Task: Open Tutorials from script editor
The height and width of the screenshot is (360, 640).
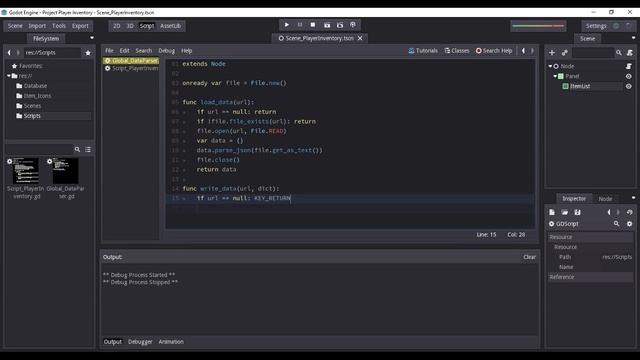Action: click(423, 51)
